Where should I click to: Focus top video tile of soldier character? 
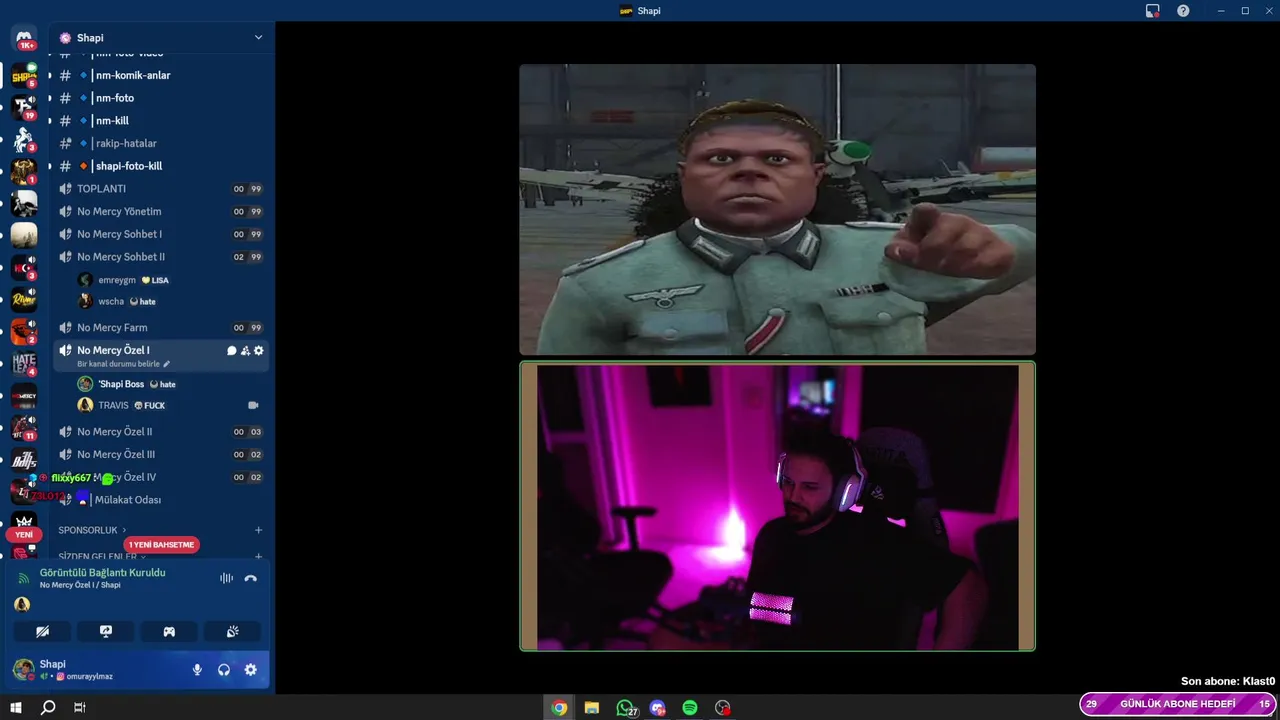coord(777,210)
